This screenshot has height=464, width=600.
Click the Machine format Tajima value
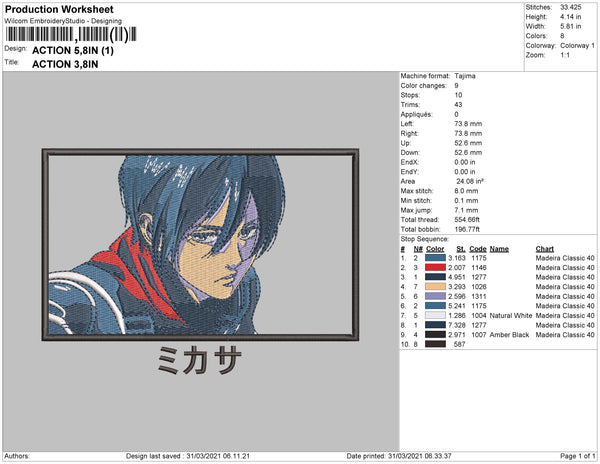click(x=465, y=76)
